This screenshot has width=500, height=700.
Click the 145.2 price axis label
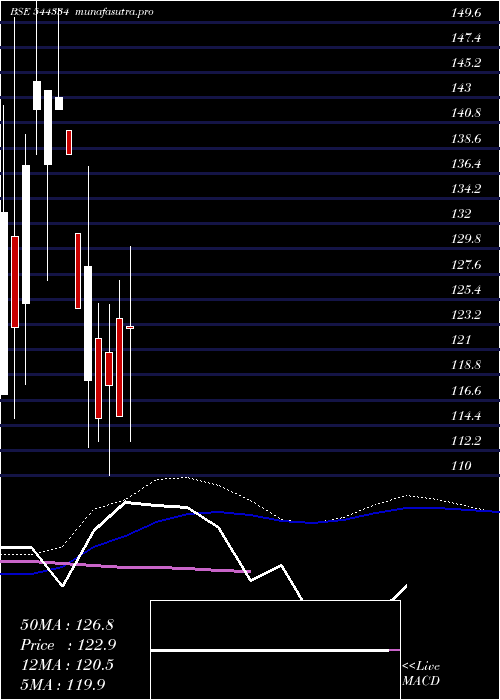point(466,62)
